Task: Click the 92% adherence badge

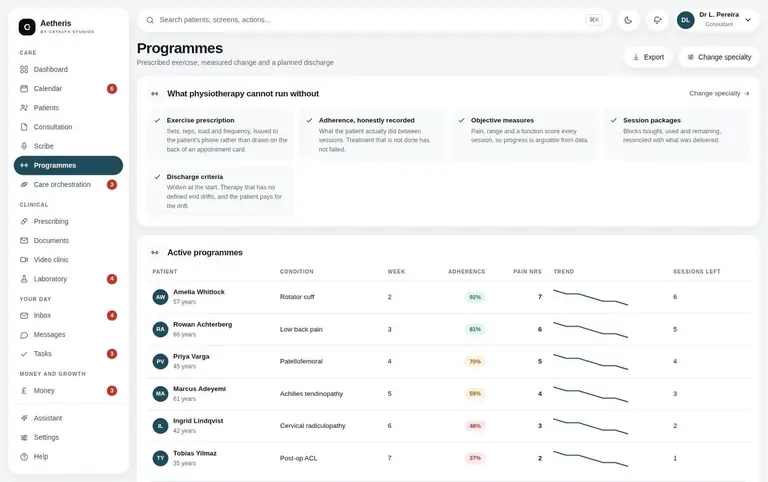Action: pyautogui.click(x=475, y=297)
